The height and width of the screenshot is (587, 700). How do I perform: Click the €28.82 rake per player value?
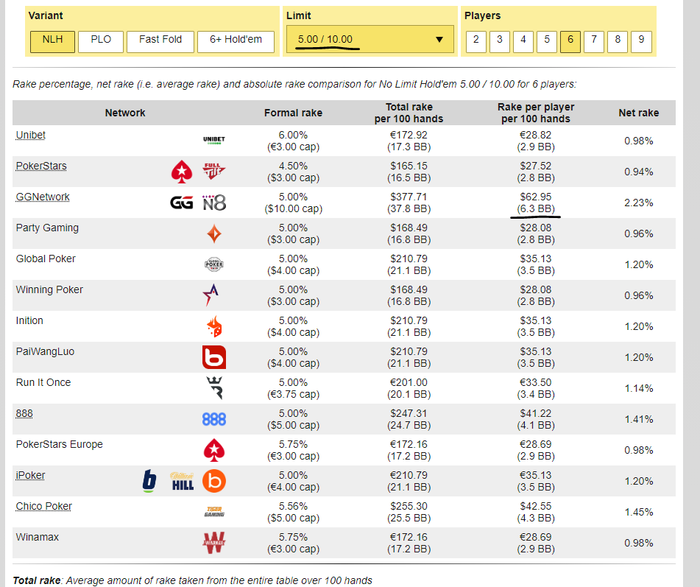(x=535, y=135)
